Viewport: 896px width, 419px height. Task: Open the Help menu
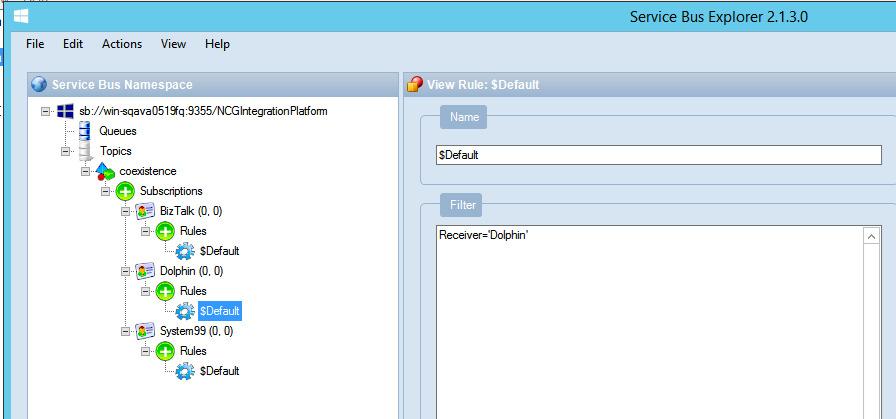point(217,44)
